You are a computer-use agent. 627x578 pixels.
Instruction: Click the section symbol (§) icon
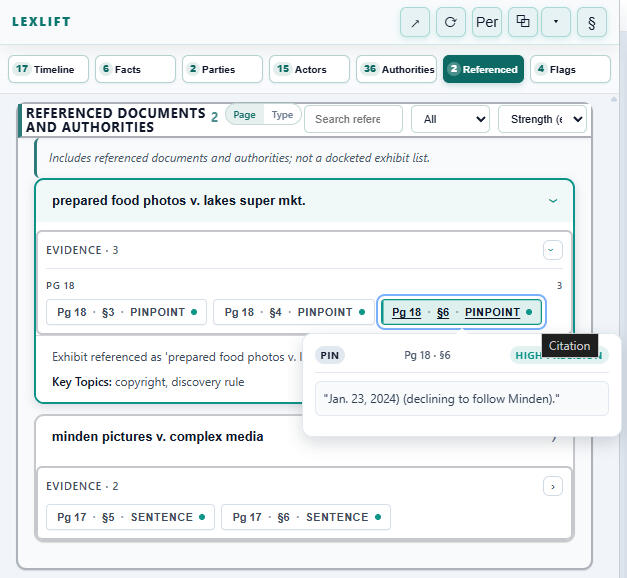coord(592,22)
